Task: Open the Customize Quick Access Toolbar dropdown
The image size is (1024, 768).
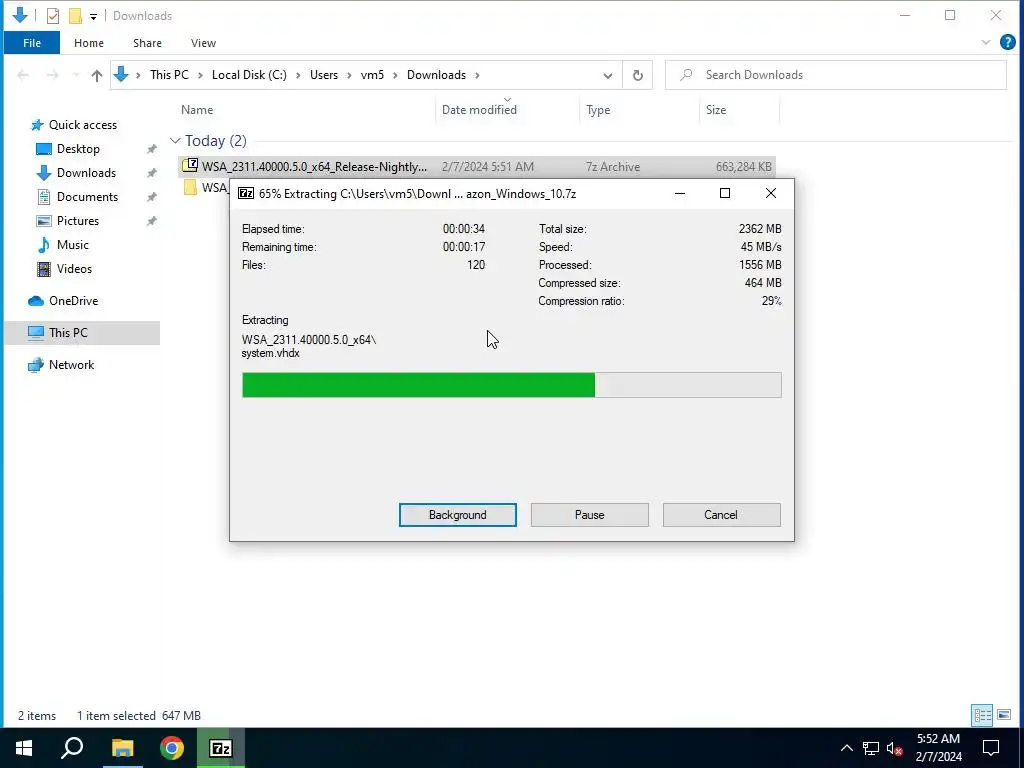Action: click(x=93, y=16)
